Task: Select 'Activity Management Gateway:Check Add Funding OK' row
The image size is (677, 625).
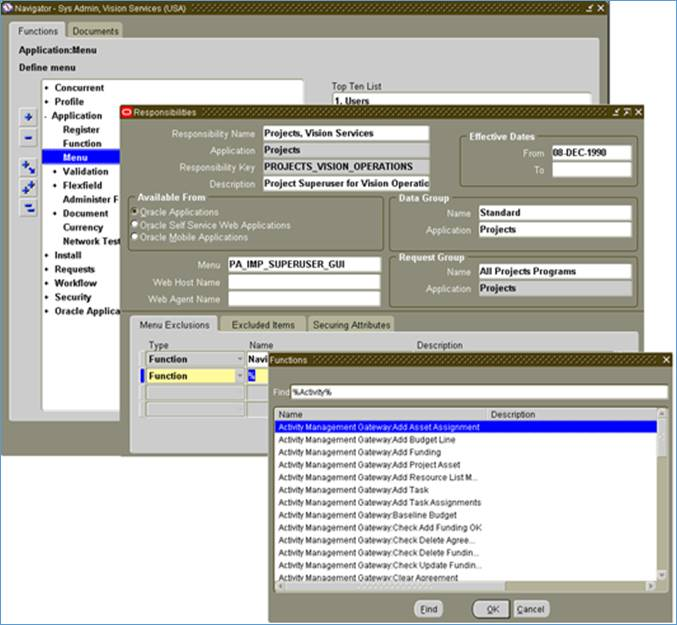Action: pyautogui.click(x=465, y=527)
